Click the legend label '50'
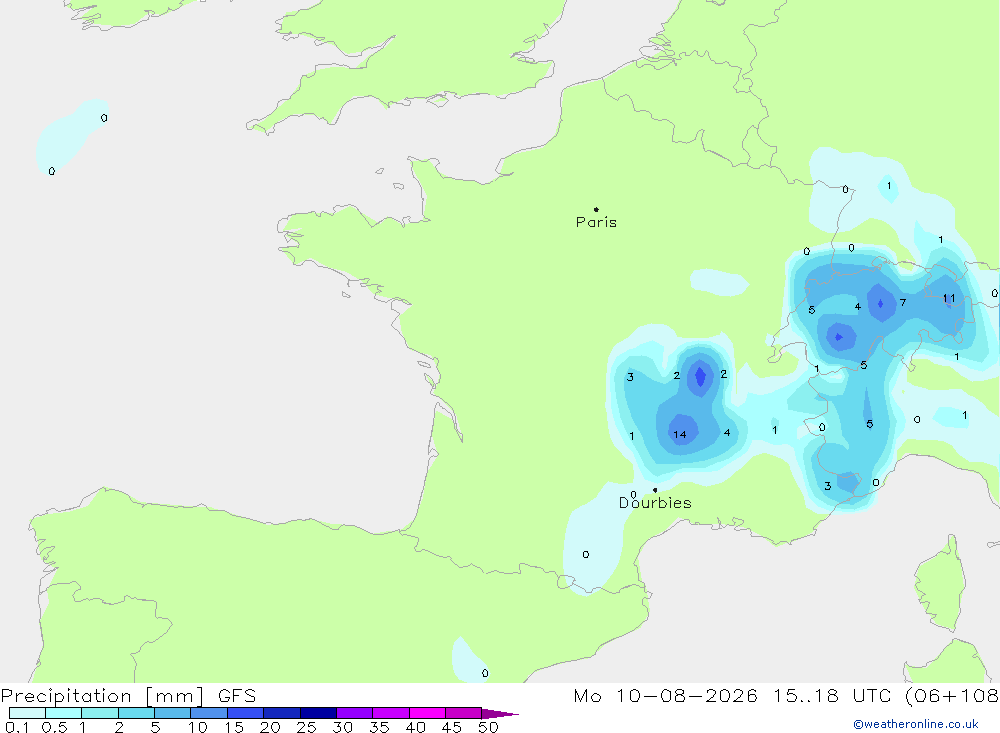Image resolution: width=1000 pixels, height=733 pixels. click(x=488, y=727)
